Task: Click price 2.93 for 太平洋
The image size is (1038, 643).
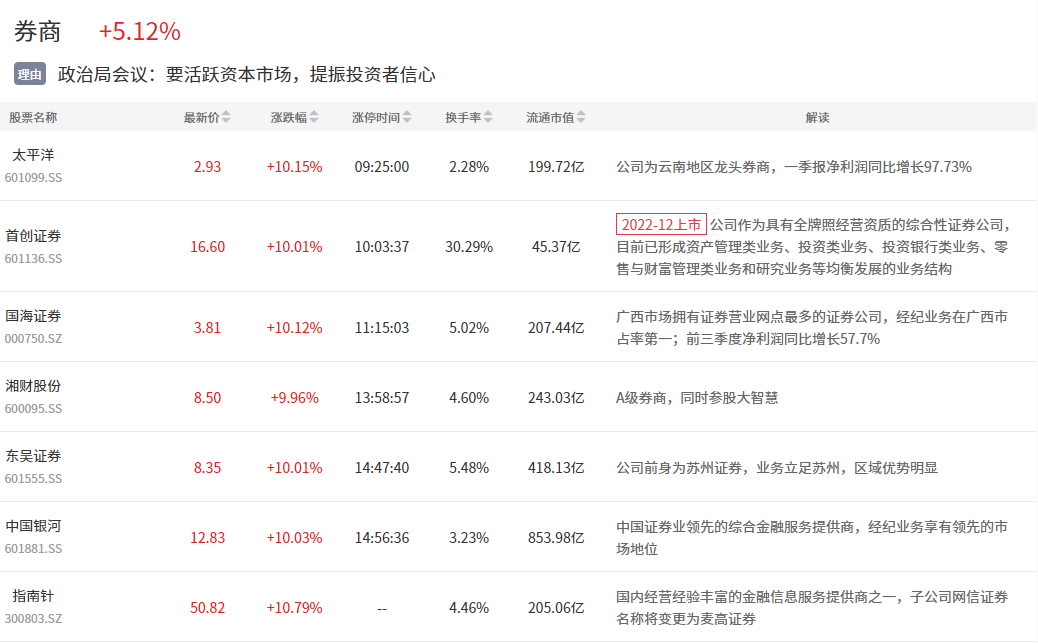Action: click(x=207, y=167)
